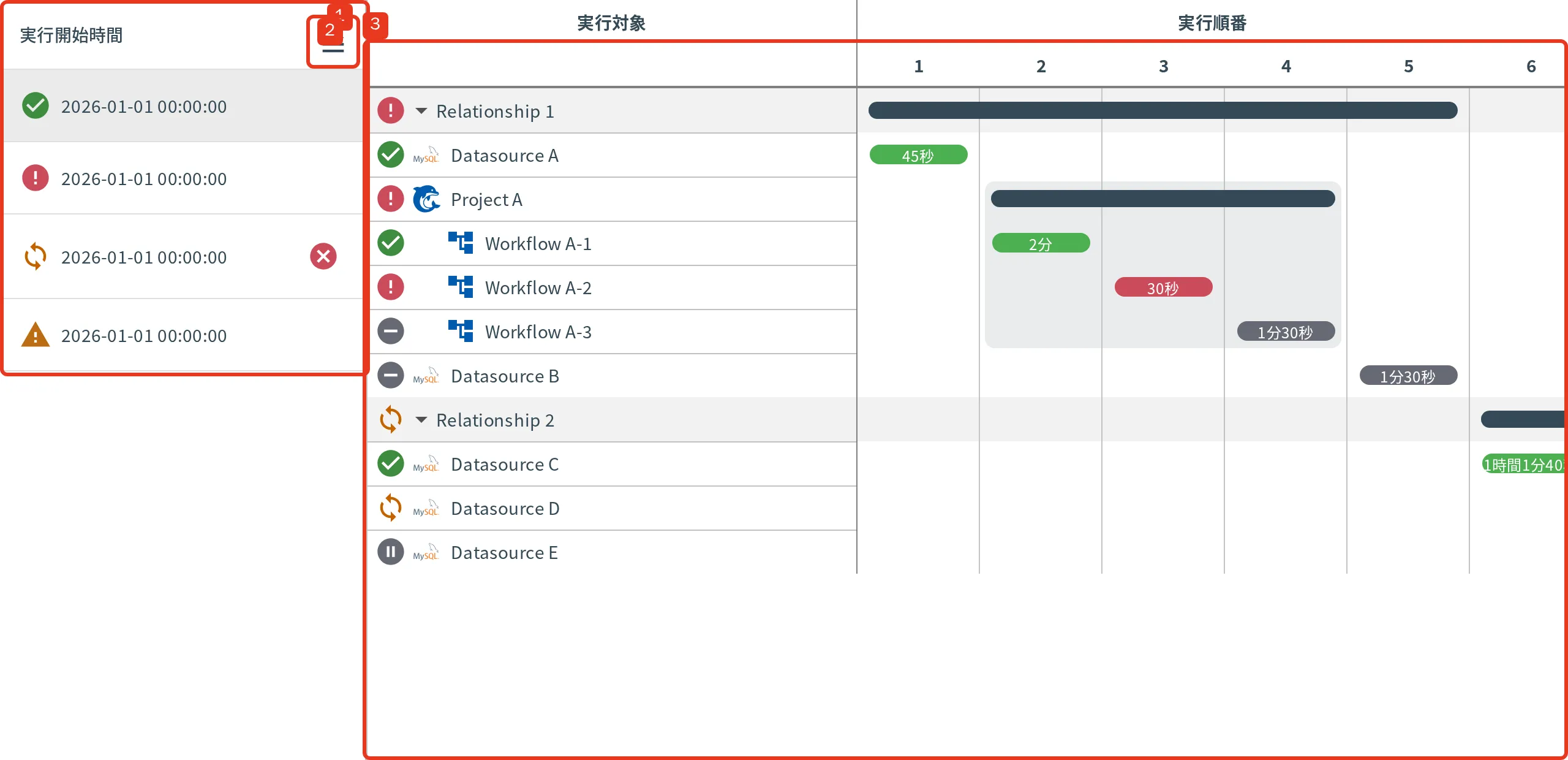Click the skipped status icon of Datasource B

tap(391, 376)
